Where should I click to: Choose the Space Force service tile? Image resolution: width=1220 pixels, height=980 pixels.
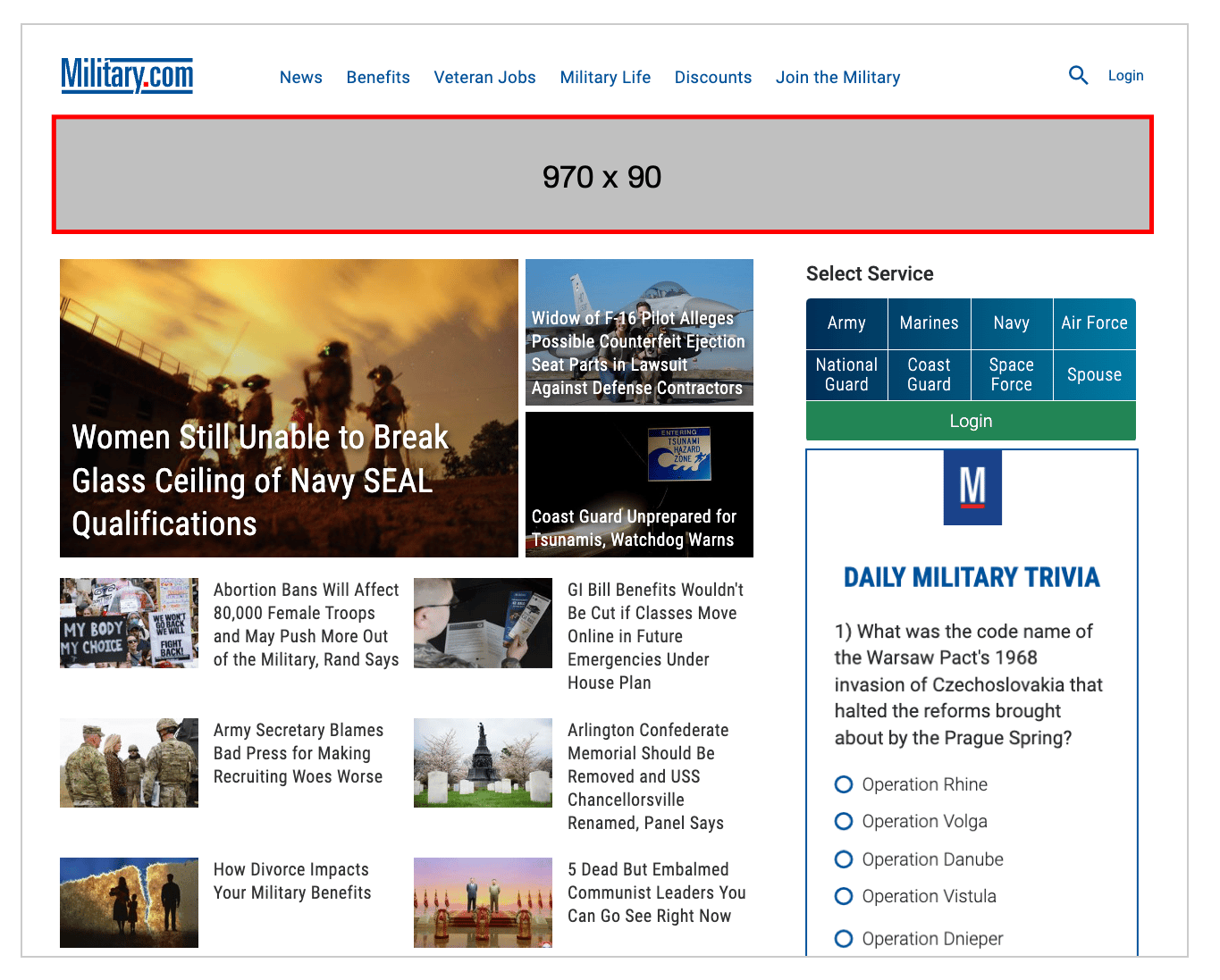point(1011,375)
